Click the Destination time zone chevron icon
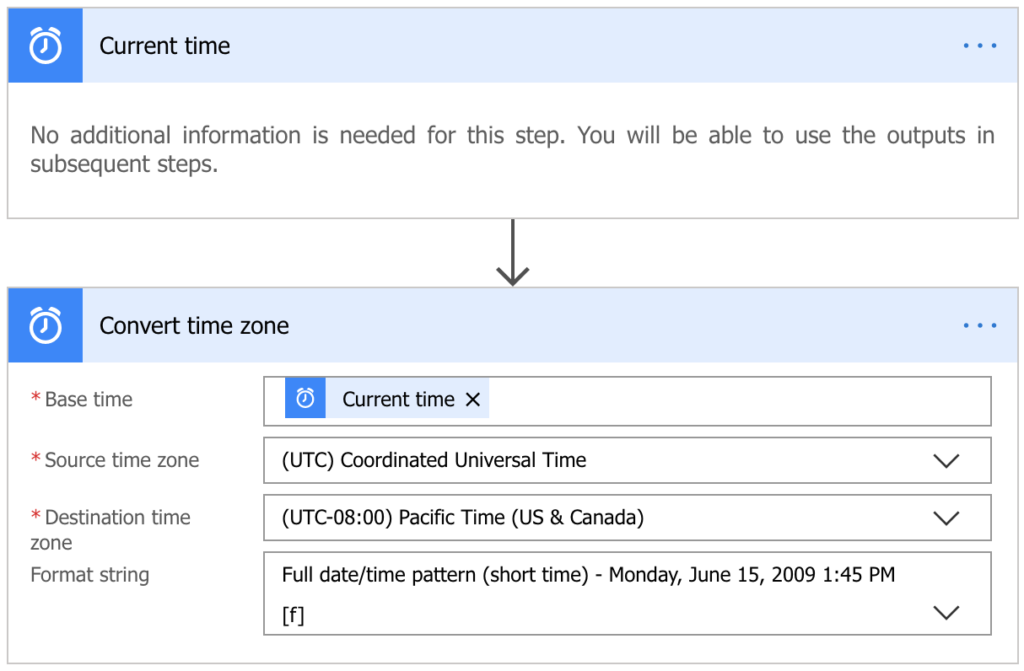The width and height of the screenshot is (1024, 671). click(946, 518)
